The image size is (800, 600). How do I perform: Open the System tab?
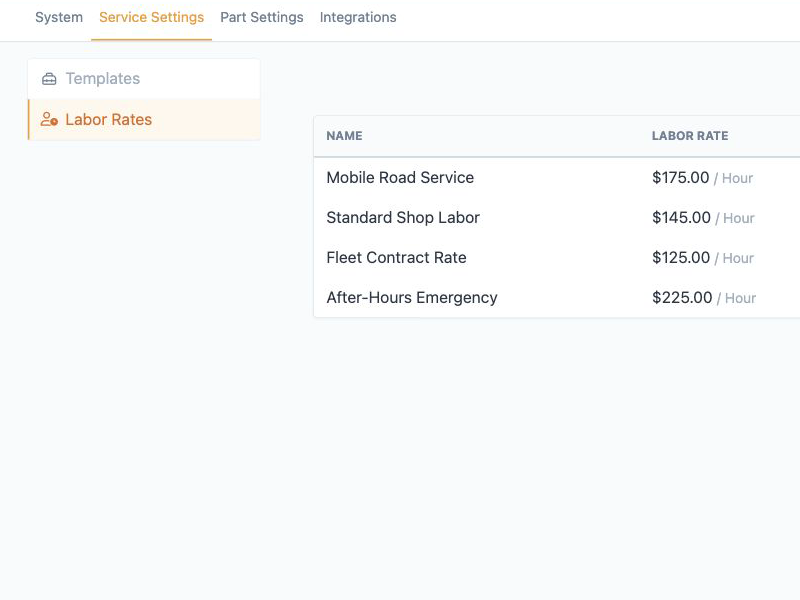59,17
